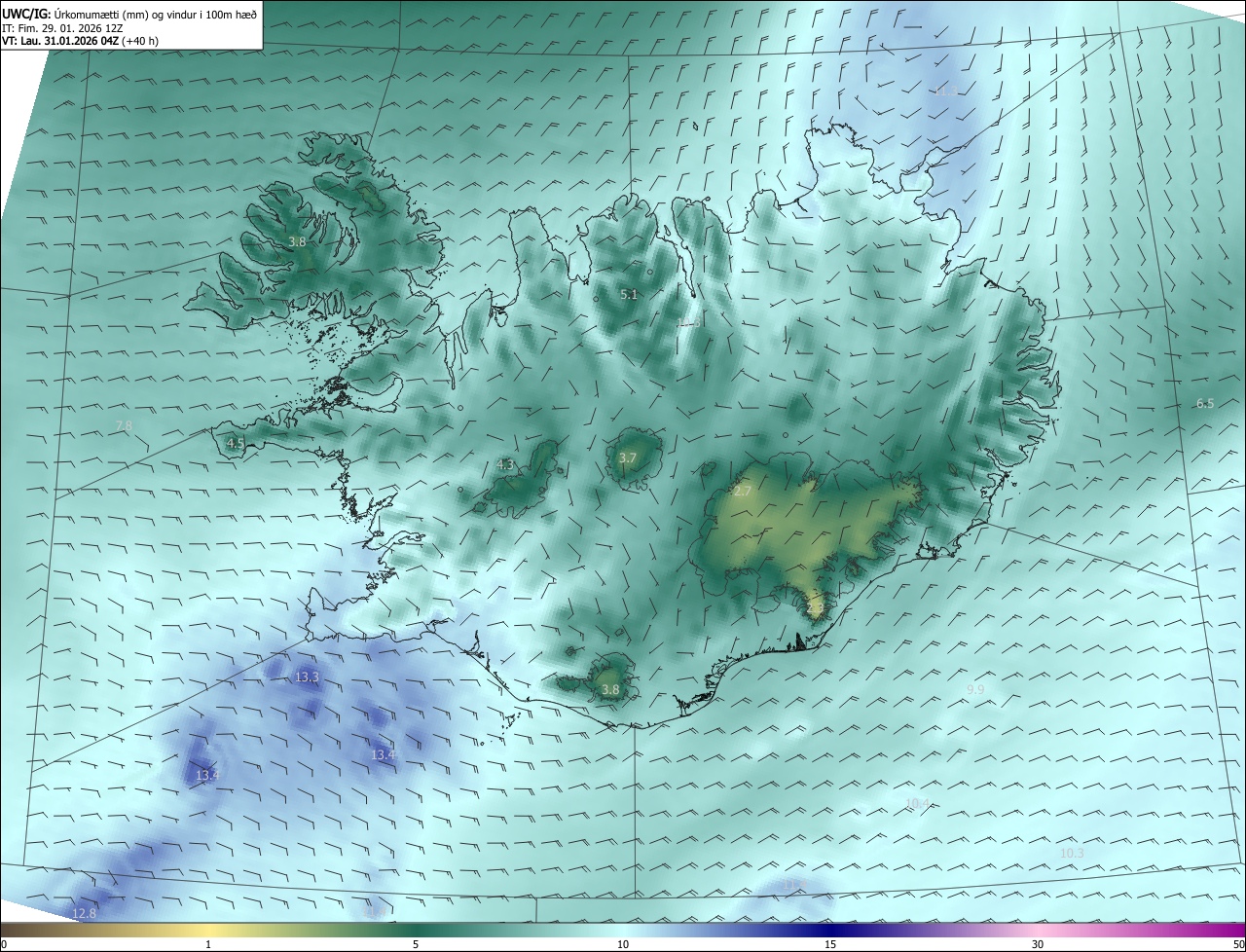
Task: Click the 6.5 value east of Iceland
Action: (x=1205, y=403)
